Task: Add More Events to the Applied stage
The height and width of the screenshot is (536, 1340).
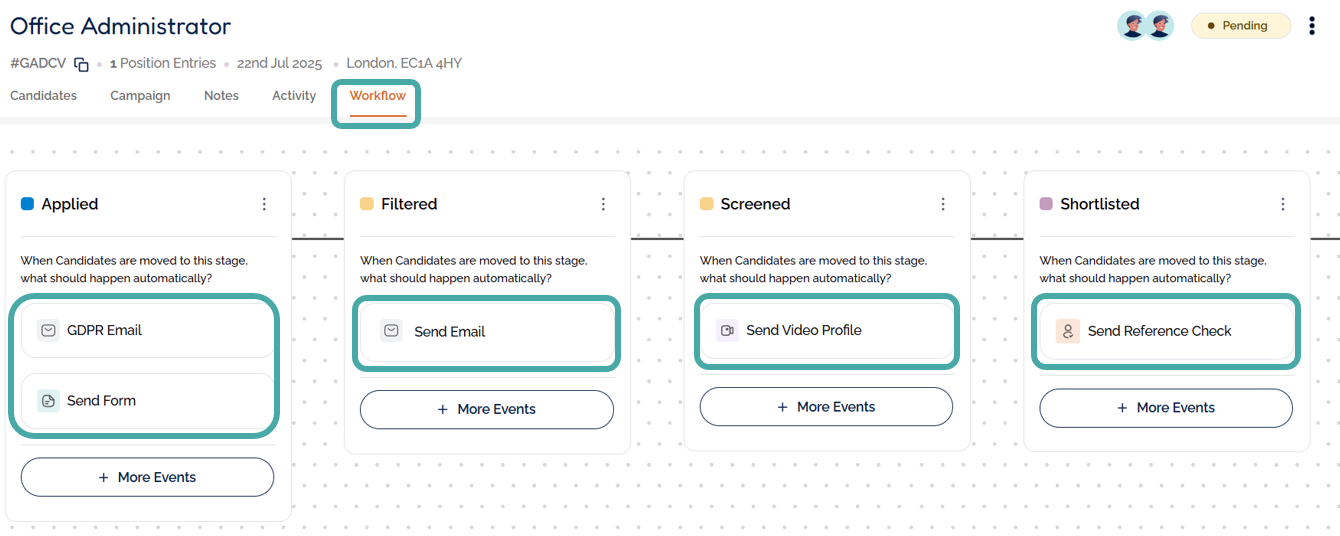Action: (147, 477)
